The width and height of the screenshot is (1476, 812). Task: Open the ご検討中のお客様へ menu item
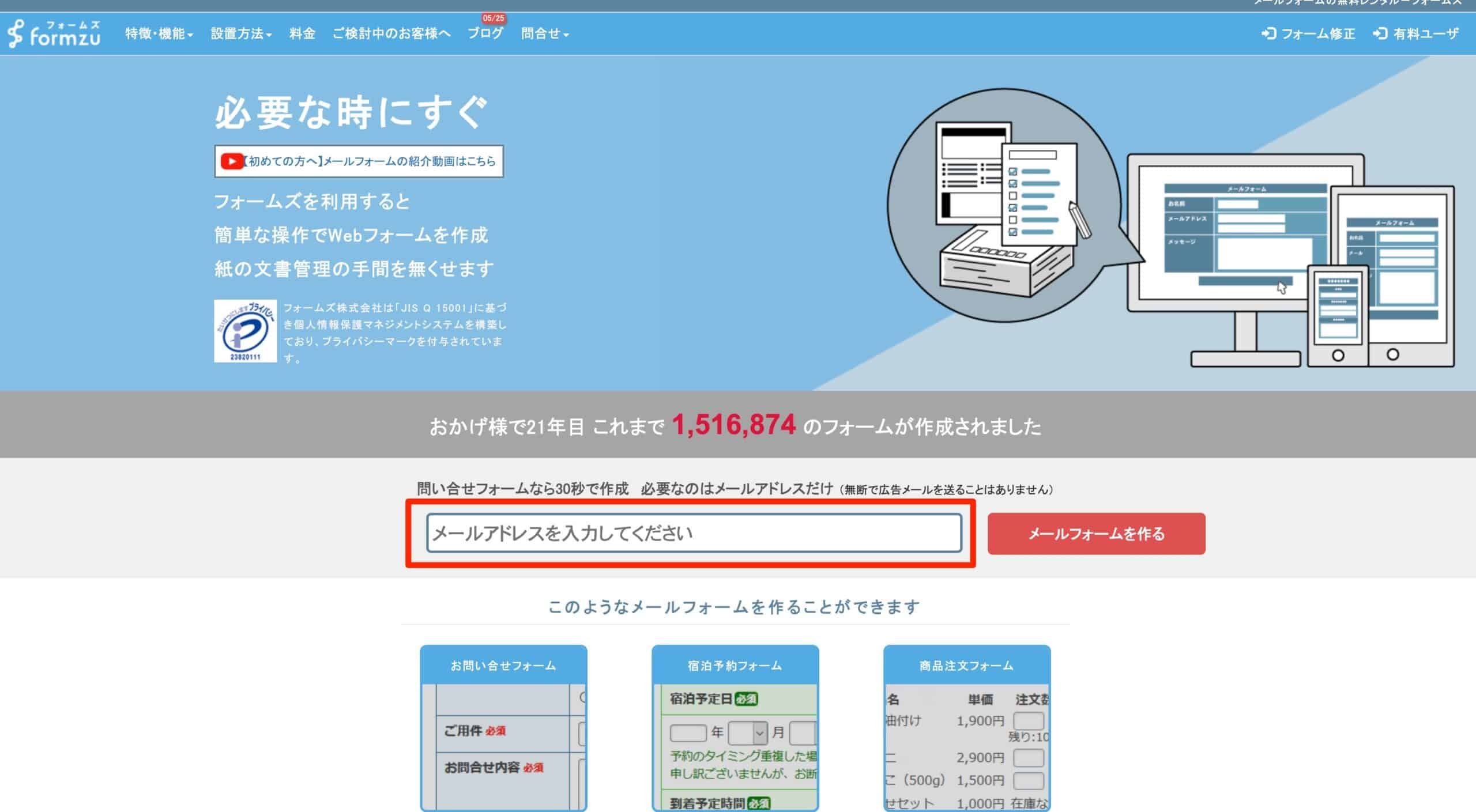tap(391, 34)
